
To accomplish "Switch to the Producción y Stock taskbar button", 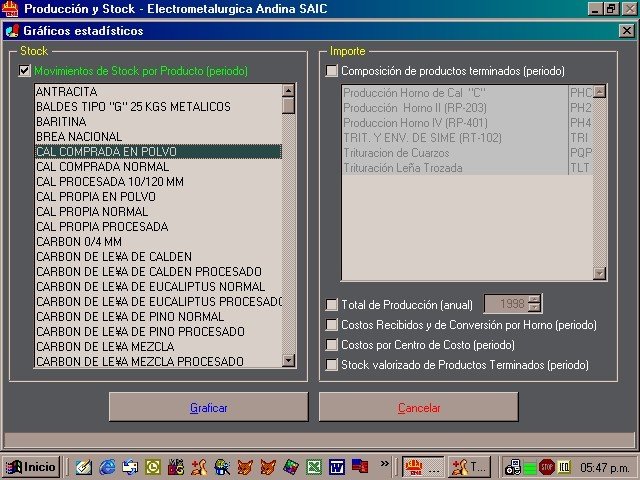I will [x=423, y=467].
